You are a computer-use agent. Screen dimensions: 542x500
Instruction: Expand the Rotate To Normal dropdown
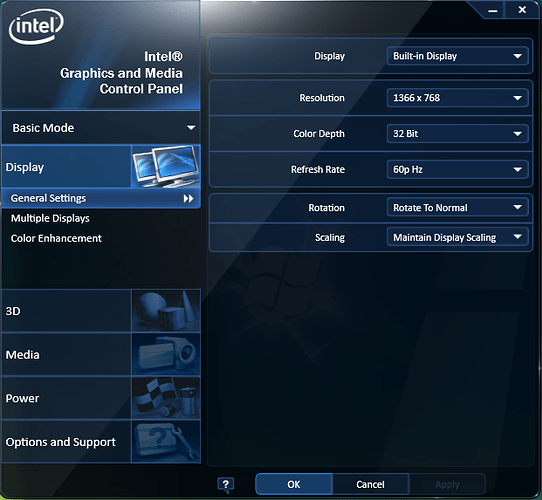click(x=457, y=207)
